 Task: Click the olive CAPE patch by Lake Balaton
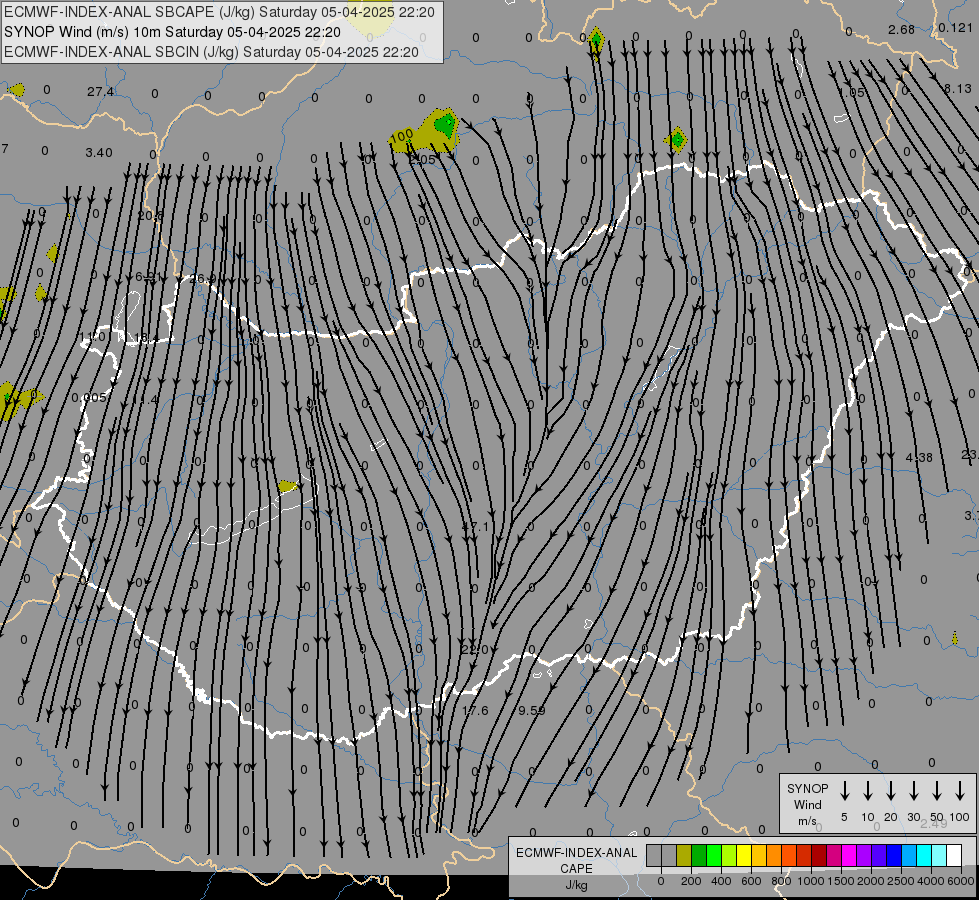click(288, 486)
